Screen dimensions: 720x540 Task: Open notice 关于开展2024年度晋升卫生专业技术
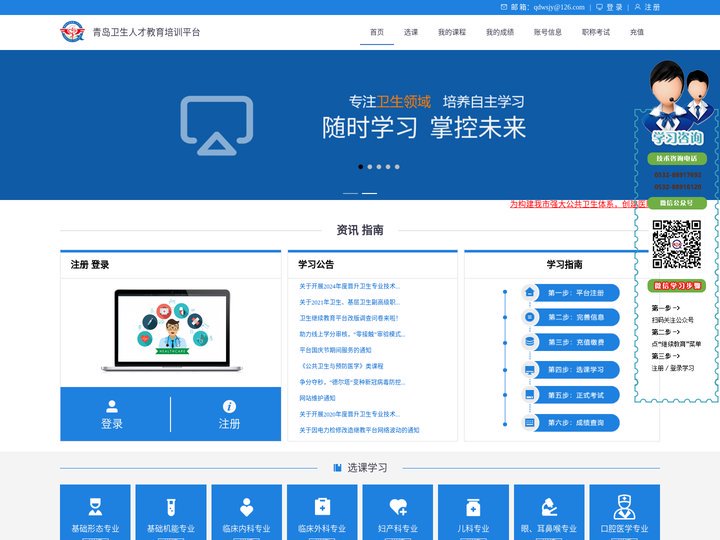click(349, 286)
